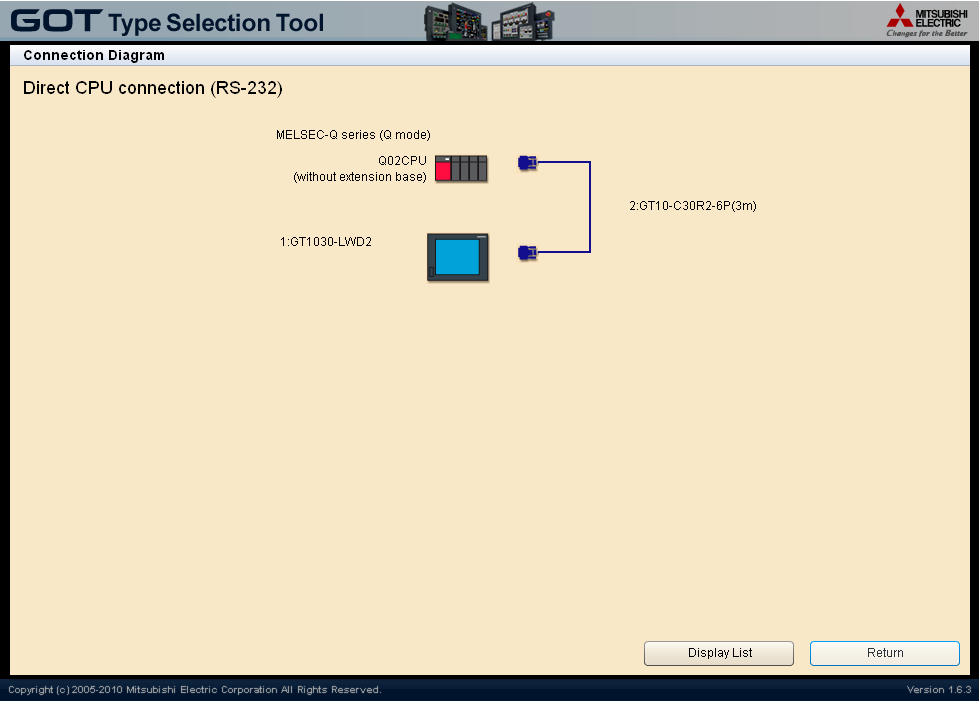Click the Mitsubishi copyright notice
The height and width of the screenshot is (701, 979).
[x=194, y=690]
